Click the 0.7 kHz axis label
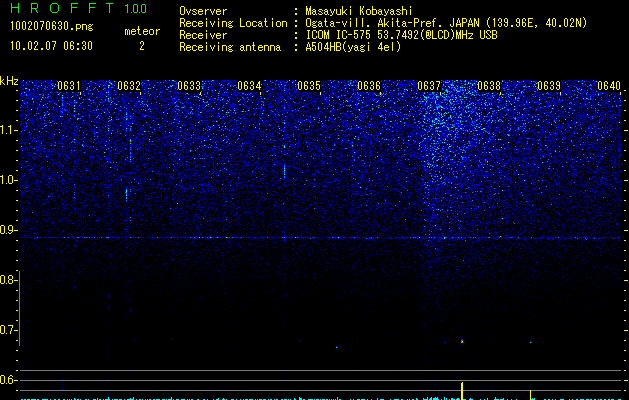Image resolution: width=629 pixels, height=400 pixels. (8, 330)
